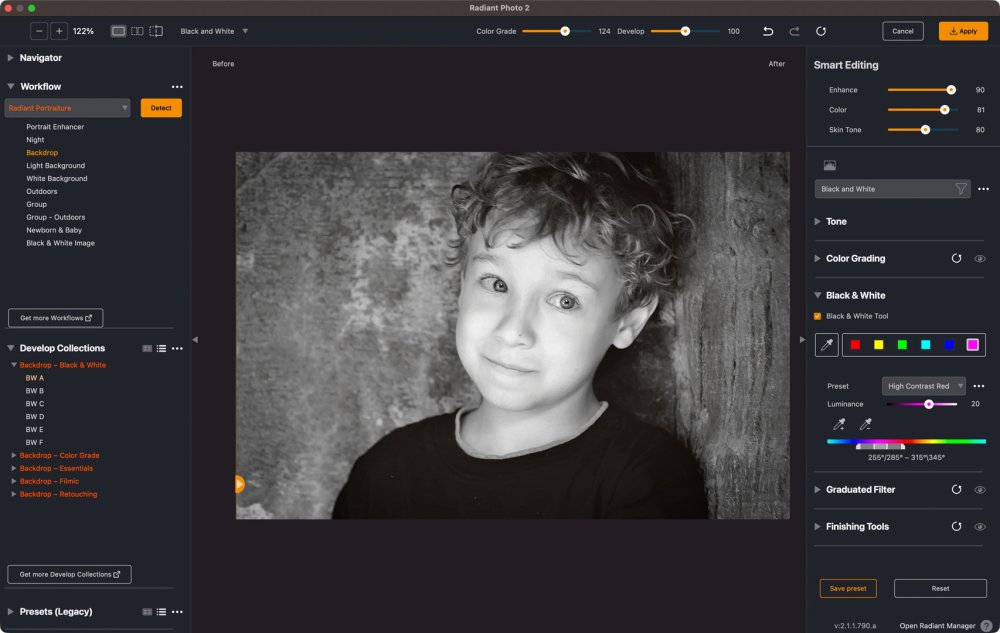Click the Reset button

click(x=940, y=588)
